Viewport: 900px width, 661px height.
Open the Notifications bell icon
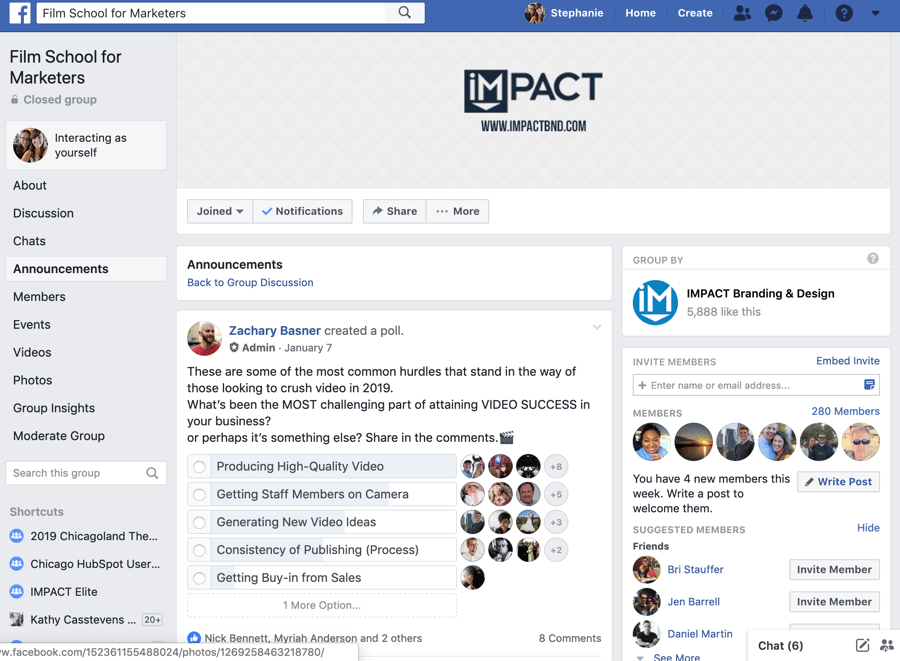tap(805, 13)
